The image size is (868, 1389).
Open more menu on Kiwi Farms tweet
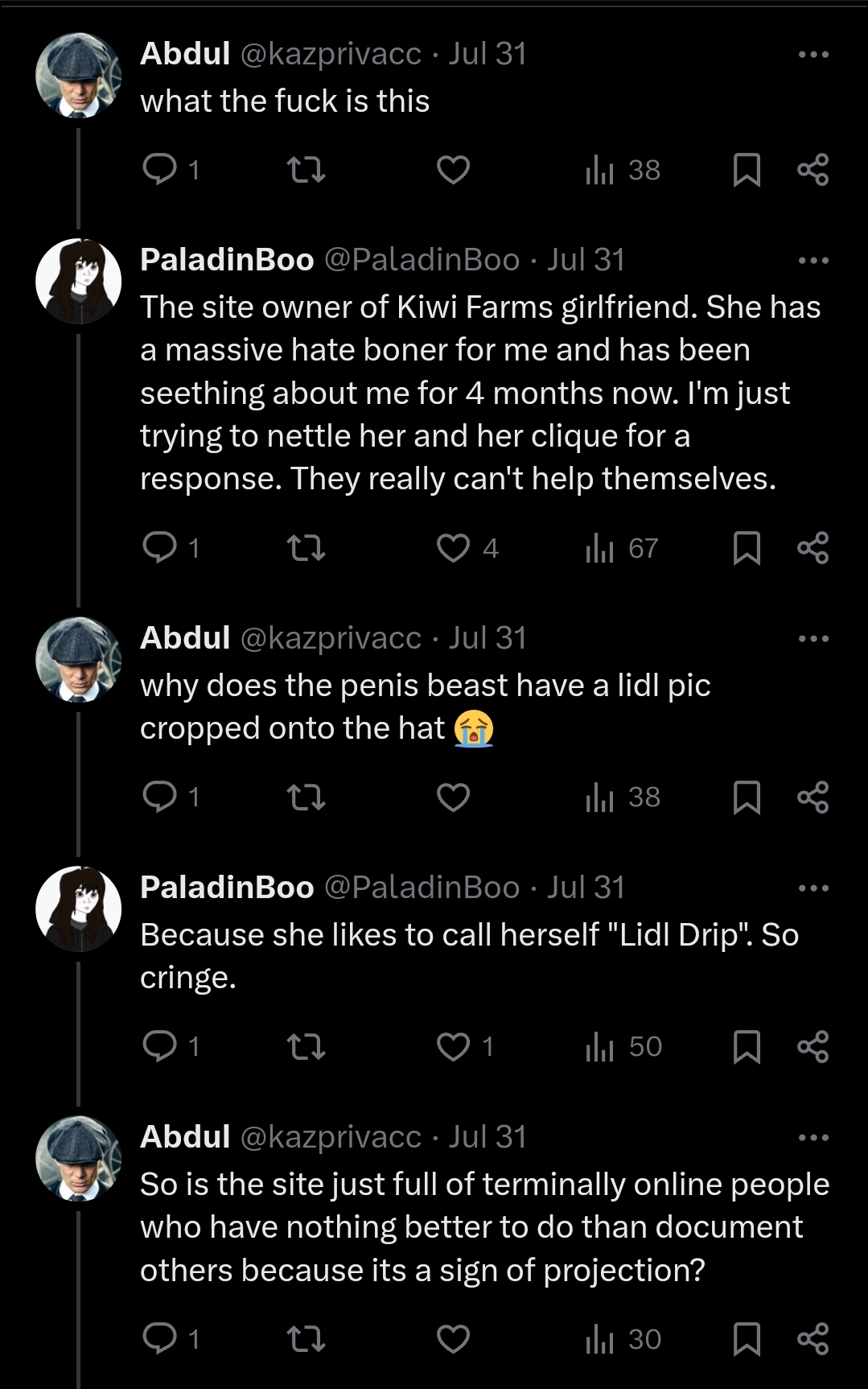[x=813, y=261]
